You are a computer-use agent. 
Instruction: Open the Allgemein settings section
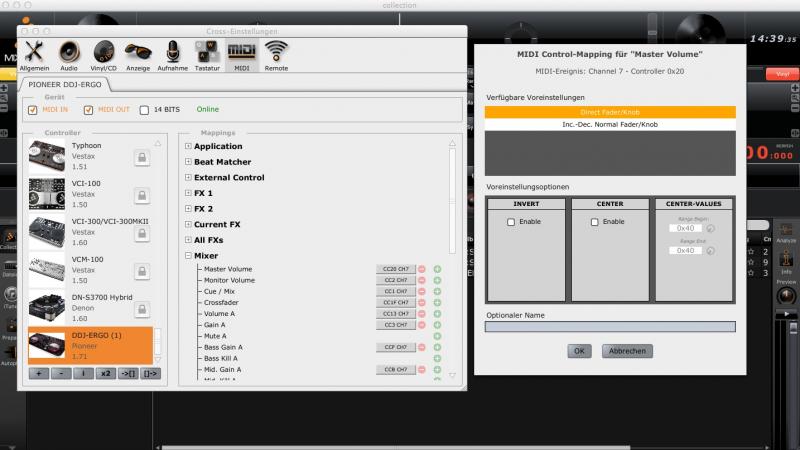(x=34, y=55)
